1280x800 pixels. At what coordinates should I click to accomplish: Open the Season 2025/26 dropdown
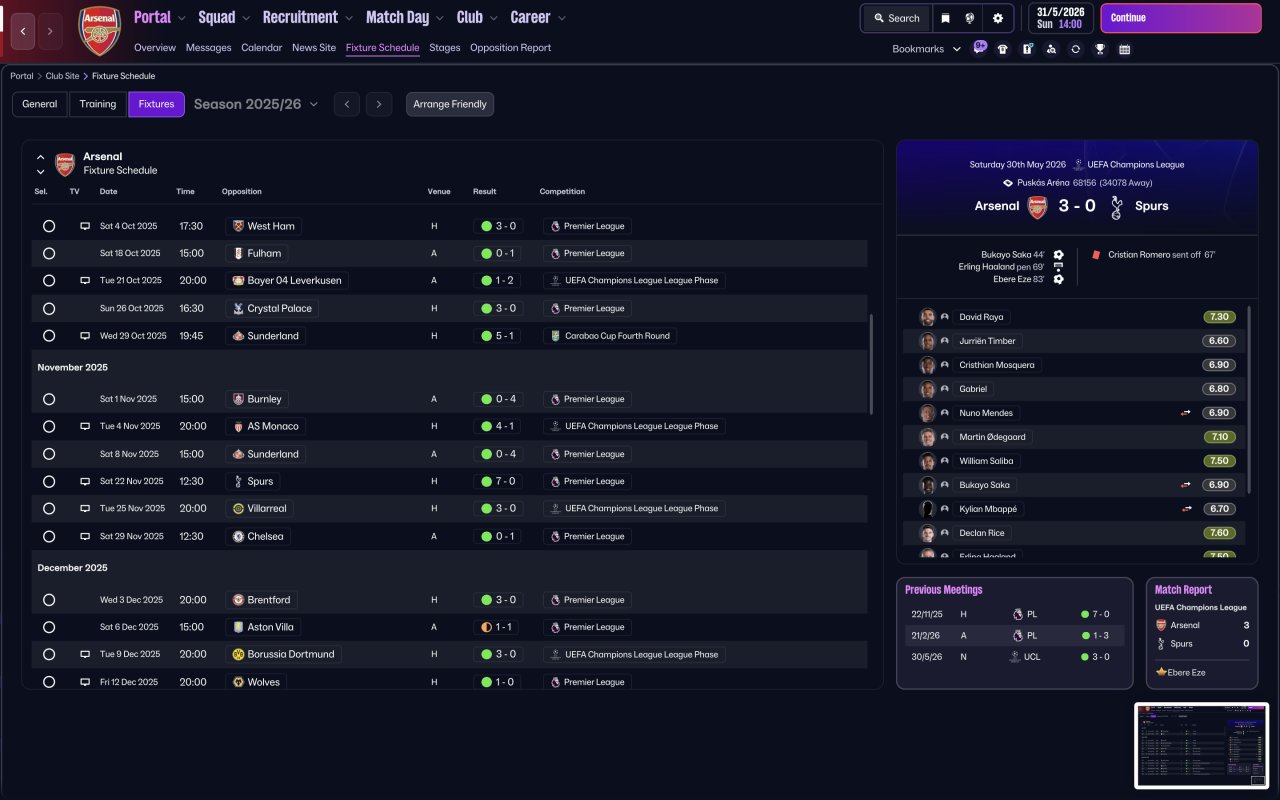[x=256, y=104]
